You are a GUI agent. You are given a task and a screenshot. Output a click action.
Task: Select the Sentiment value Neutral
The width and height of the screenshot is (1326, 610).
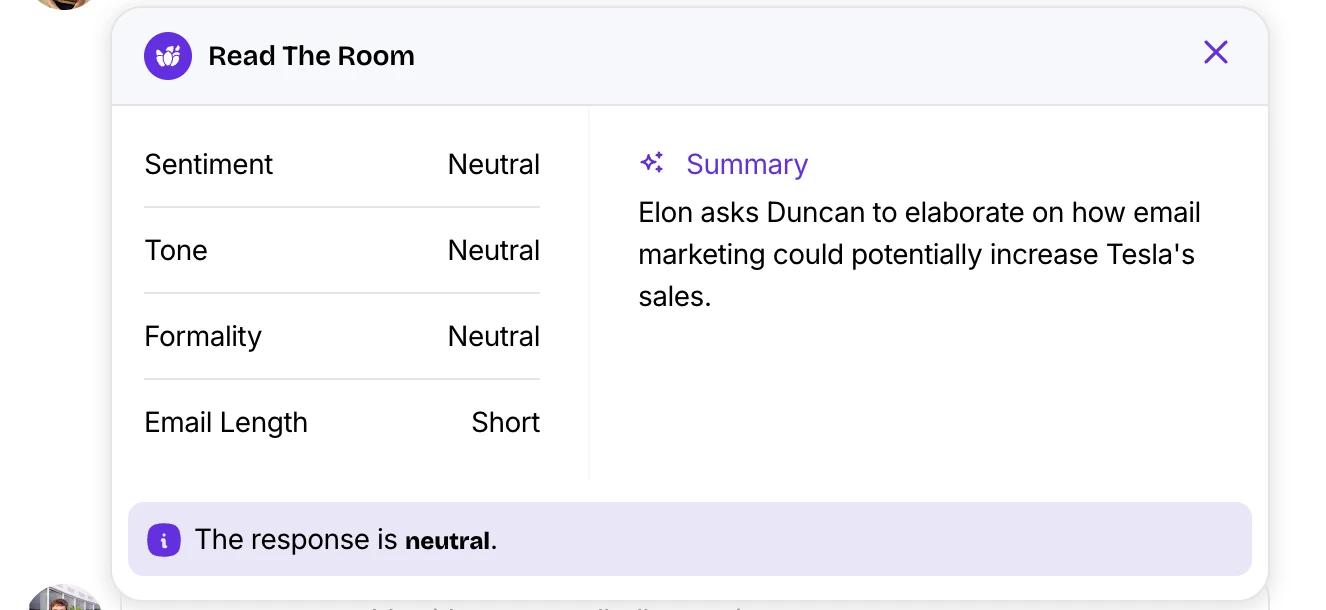[493, 164]
